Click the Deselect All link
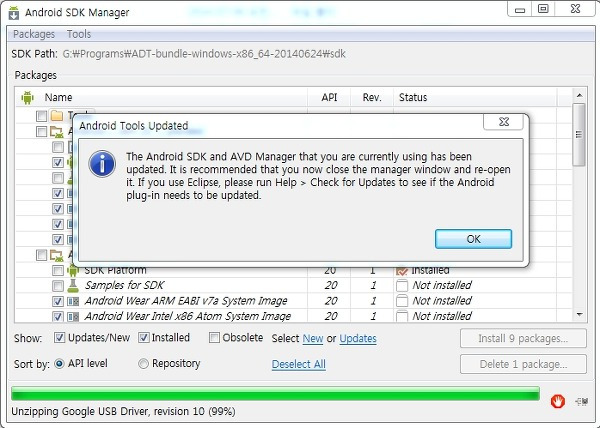Viewport: 600px width, 428px height. [x=298, y=364]
